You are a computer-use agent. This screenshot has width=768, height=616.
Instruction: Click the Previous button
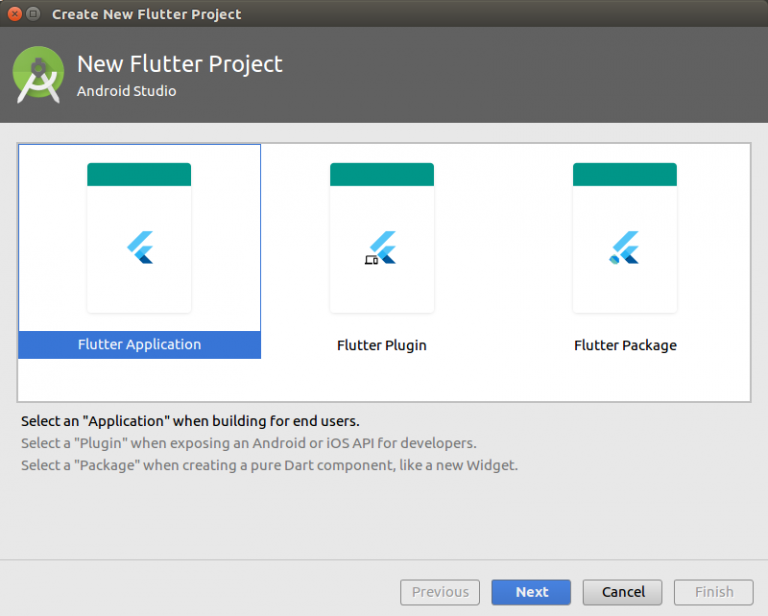tap(440, 592)
